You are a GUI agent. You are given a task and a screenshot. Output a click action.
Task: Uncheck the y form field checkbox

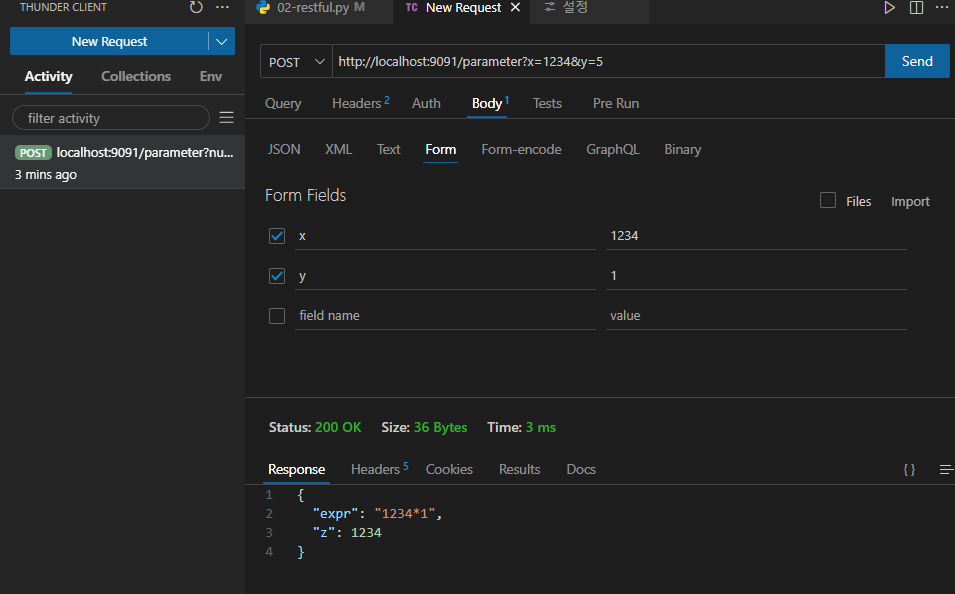pos(277,276)
